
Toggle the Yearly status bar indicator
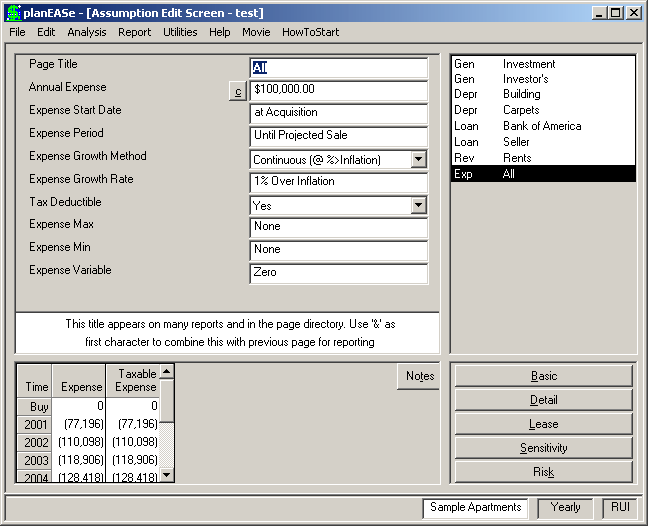[x=565, y=507]
